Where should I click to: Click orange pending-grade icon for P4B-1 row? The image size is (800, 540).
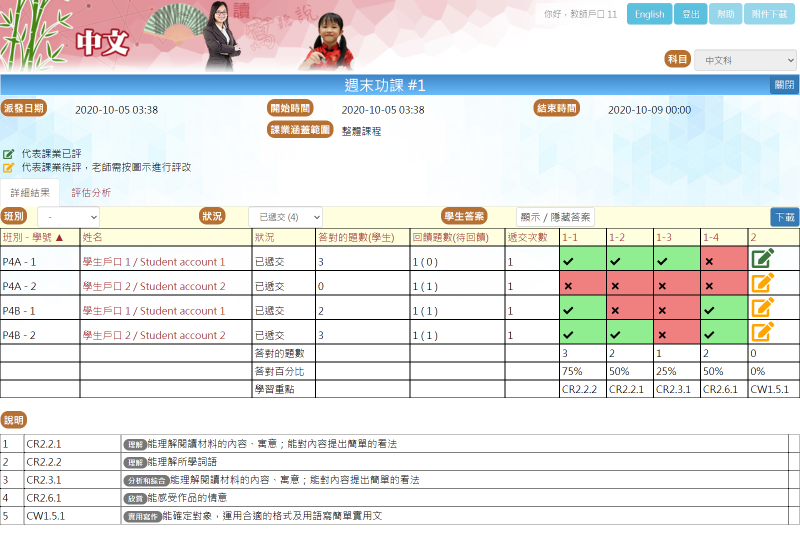pos(763,307)
